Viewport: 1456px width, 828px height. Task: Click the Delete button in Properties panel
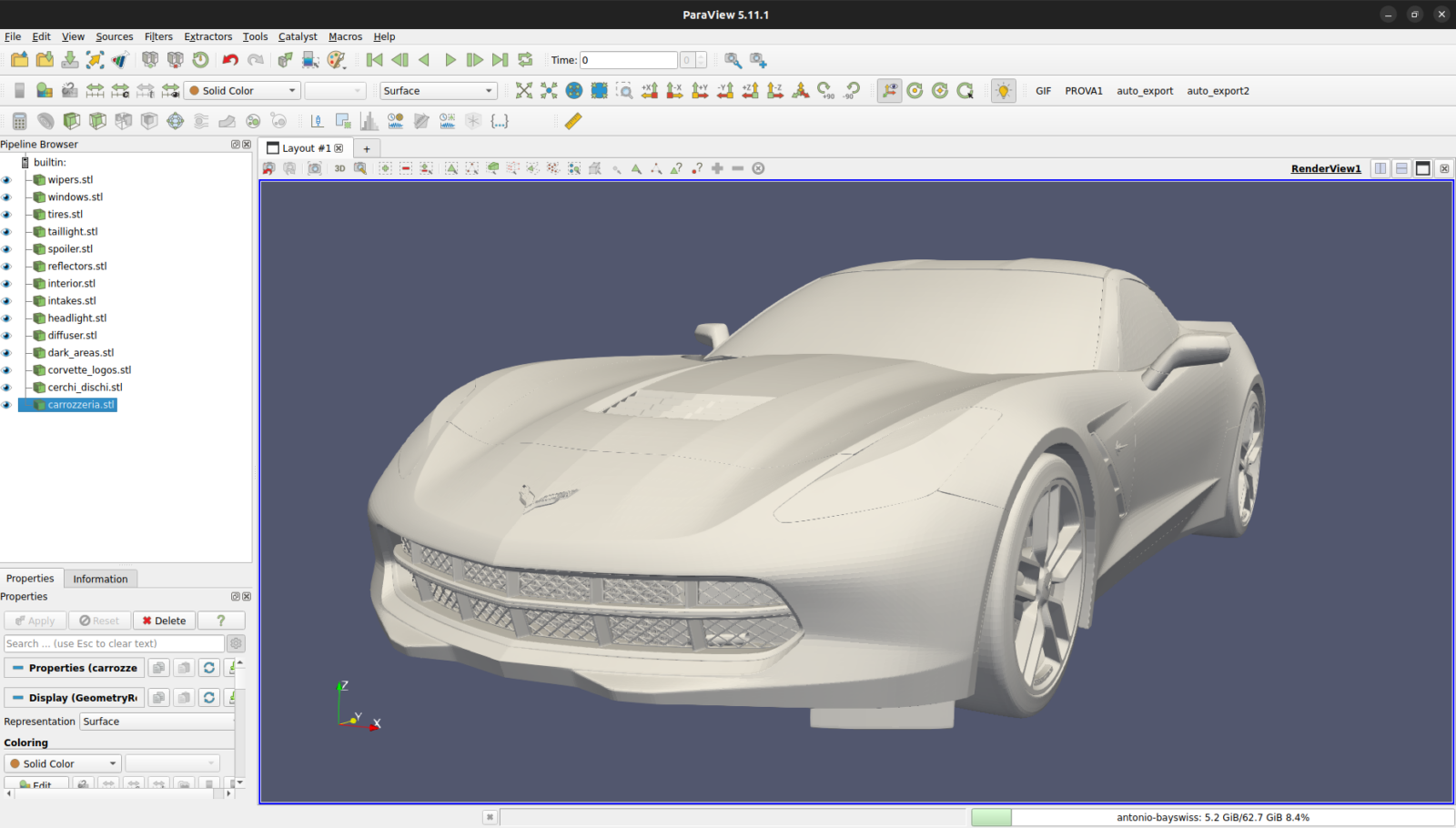point(164,620)
